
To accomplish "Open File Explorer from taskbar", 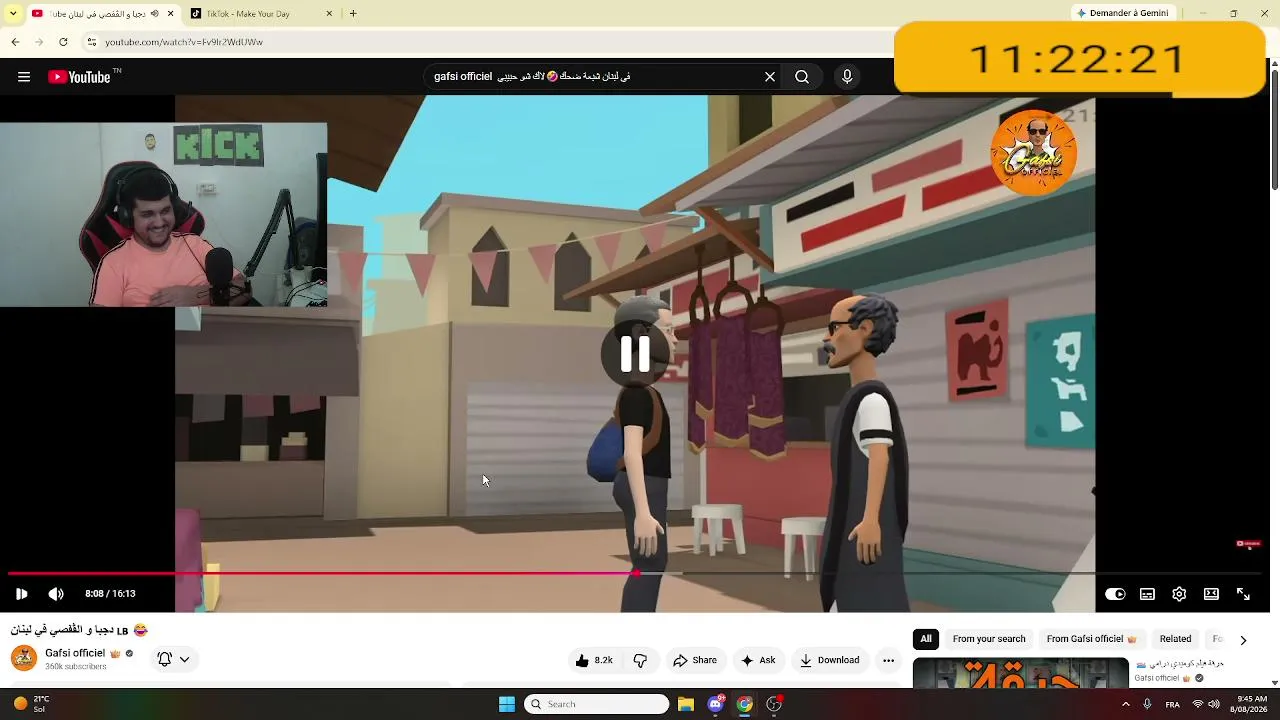I will pos(686,704).
